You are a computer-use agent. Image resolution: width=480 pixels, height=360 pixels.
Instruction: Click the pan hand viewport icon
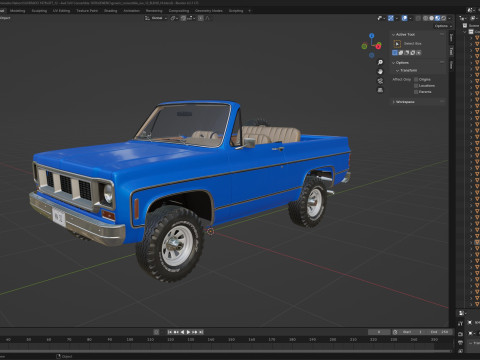(380, 72)
